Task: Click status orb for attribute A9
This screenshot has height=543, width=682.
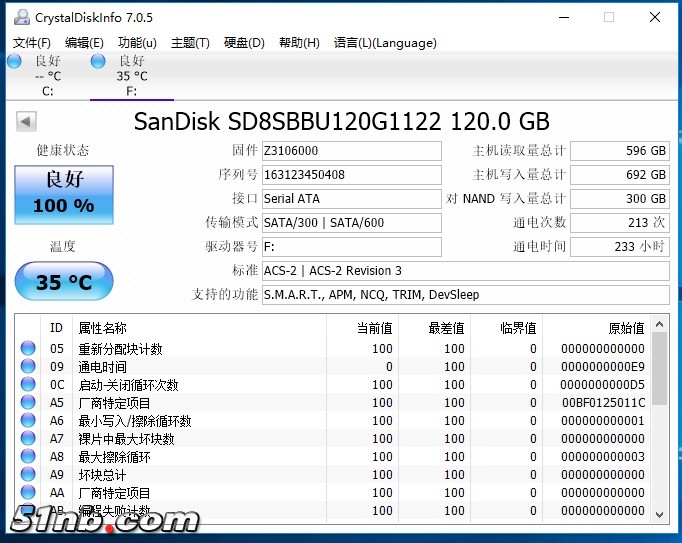Action: pyautogui.click(x=28, y=474)
